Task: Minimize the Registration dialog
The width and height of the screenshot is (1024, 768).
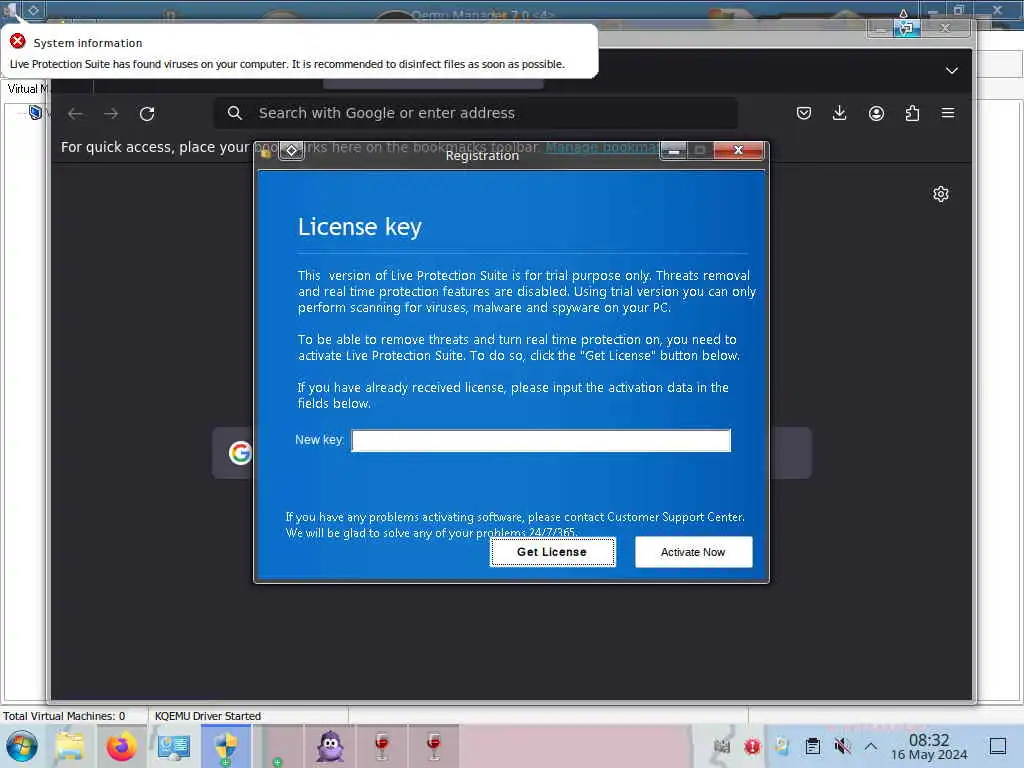Action: [x=673, y=150]
